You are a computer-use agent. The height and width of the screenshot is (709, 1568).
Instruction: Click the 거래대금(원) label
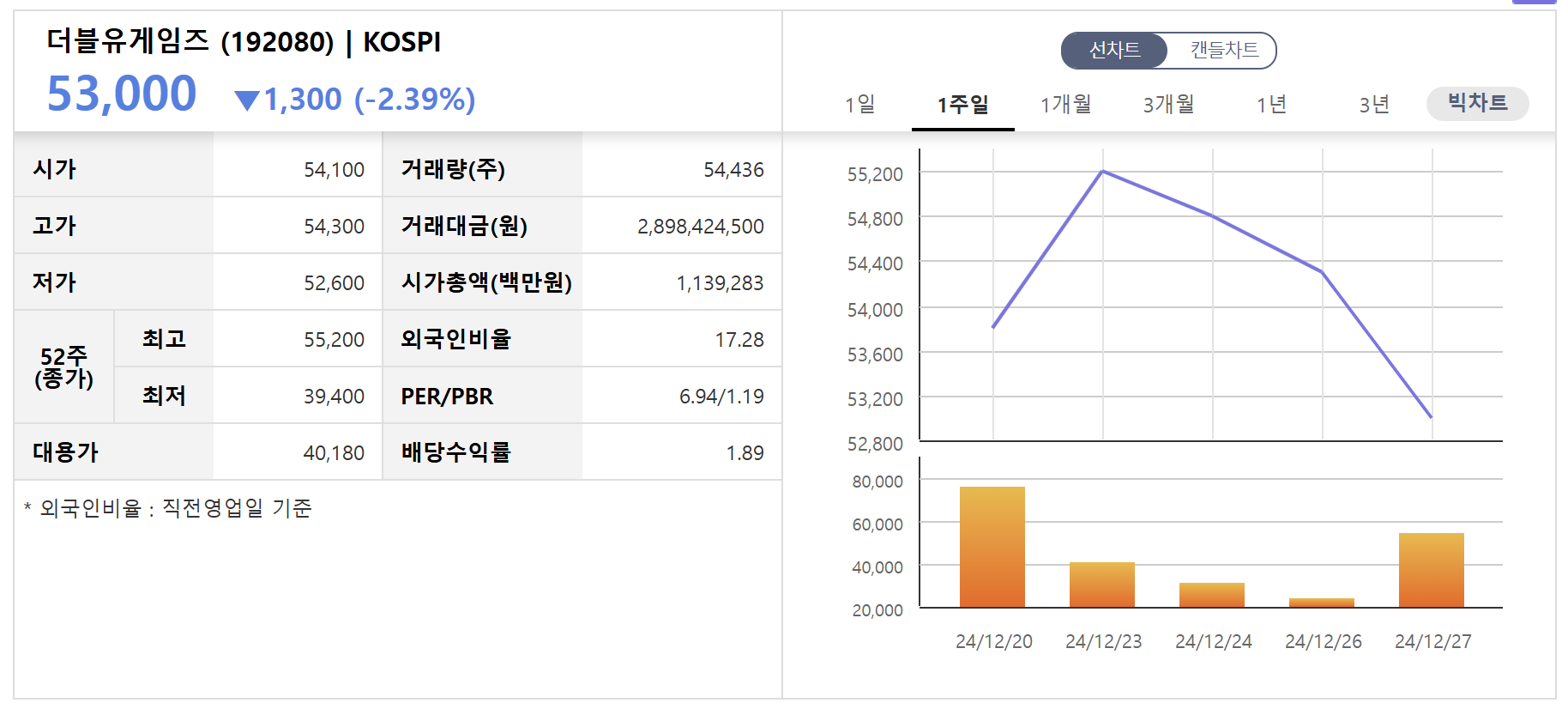pyautogui.click(x=464, y=226)
